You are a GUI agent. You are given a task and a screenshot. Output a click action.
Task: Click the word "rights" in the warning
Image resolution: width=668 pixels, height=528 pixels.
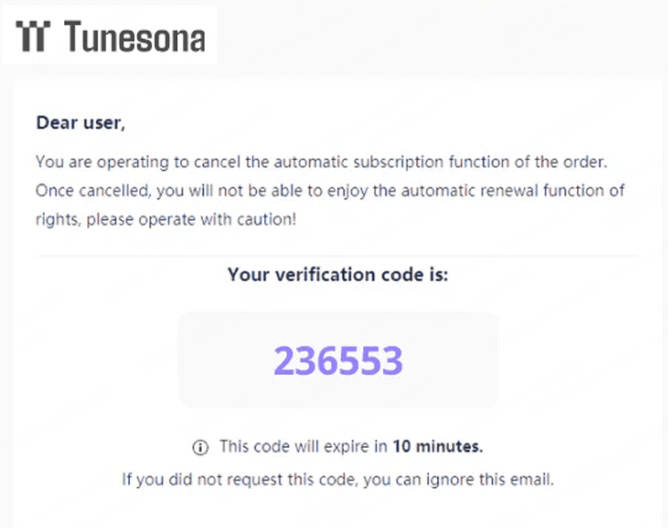(55, 218)
